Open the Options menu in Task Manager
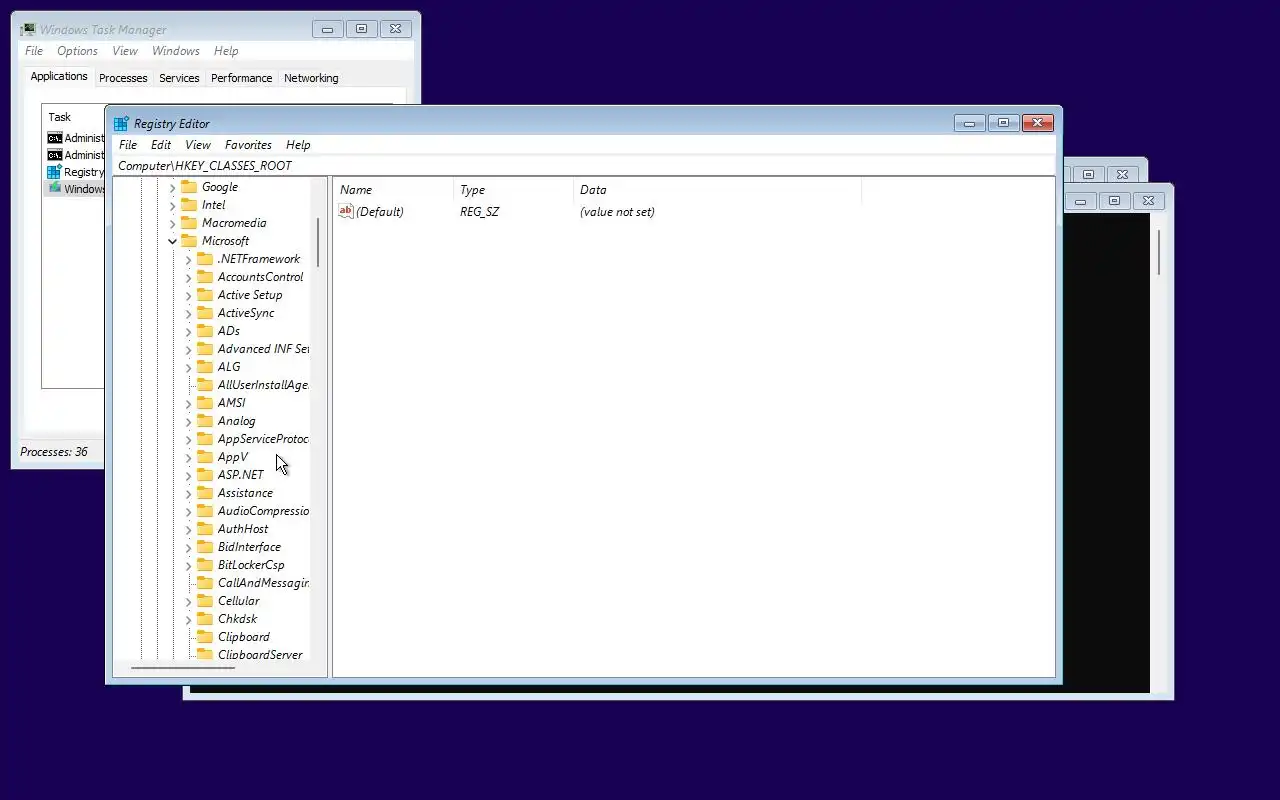The height and width of the screenshot is (800, 1280). pos(77,51)
